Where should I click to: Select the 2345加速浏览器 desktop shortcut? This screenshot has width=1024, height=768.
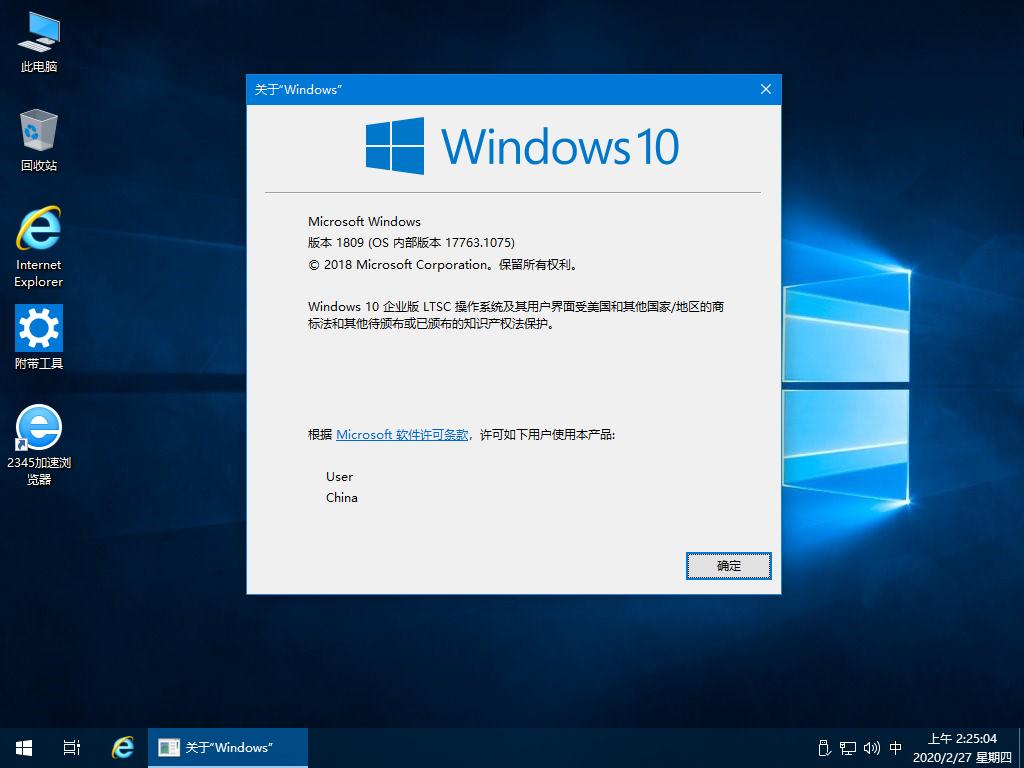pos(39,445)
